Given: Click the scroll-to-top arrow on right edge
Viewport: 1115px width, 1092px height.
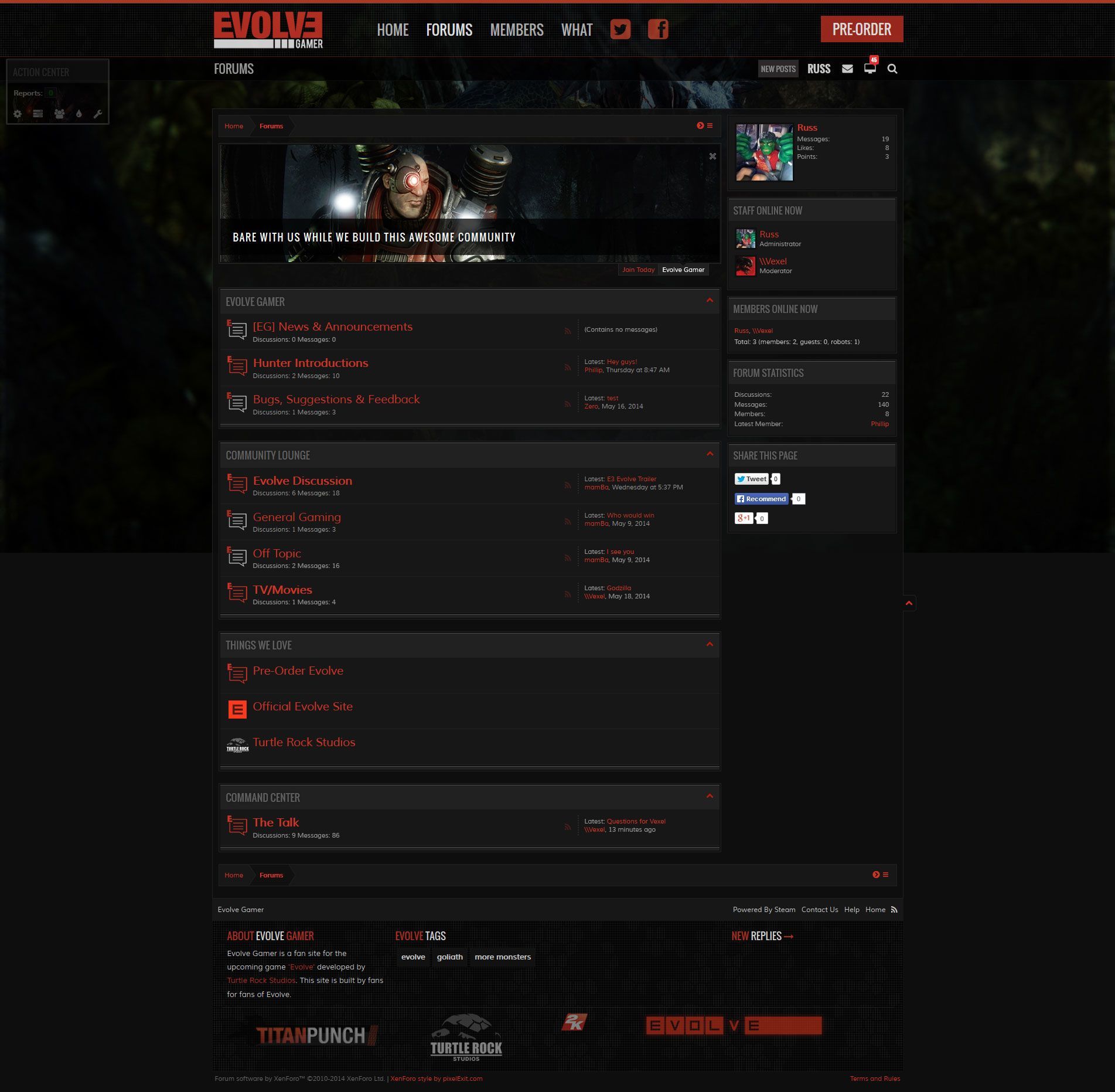Looking at the screenshot, I should coord(909,603).
